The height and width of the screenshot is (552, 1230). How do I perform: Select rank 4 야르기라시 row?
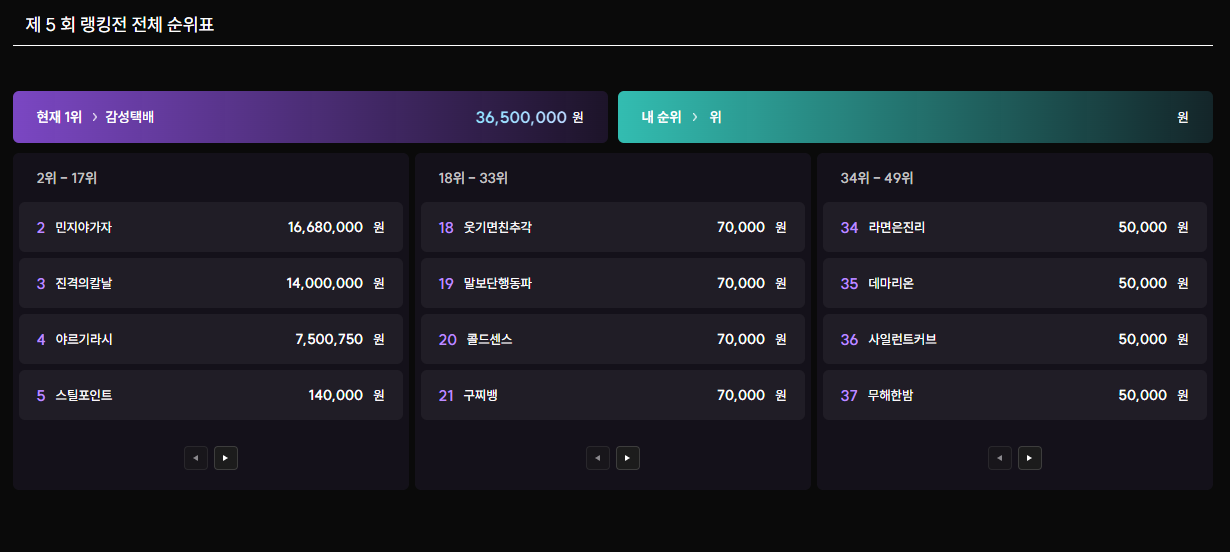point(211,339)
